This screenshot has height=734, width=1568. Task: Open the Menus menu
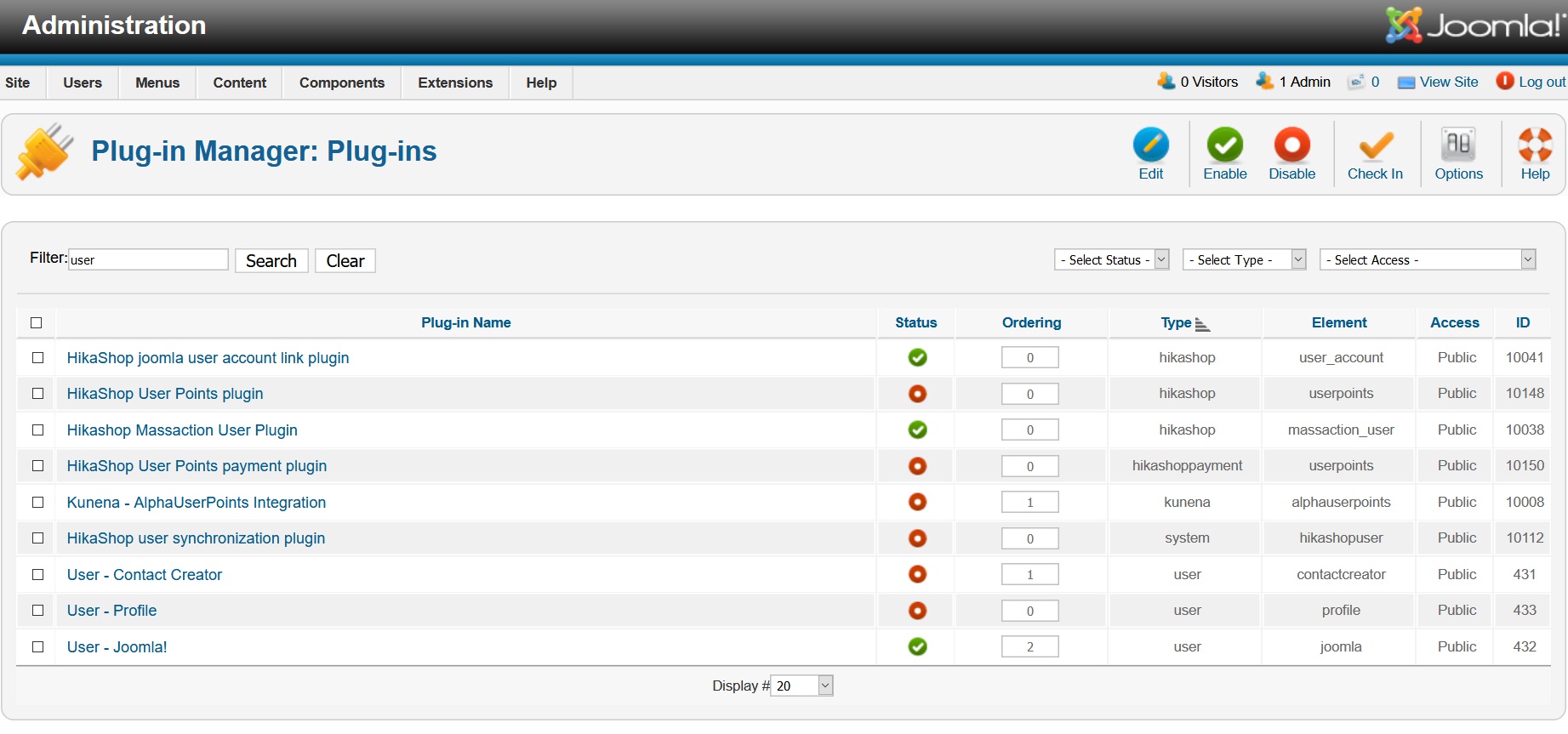click(157, 83)
